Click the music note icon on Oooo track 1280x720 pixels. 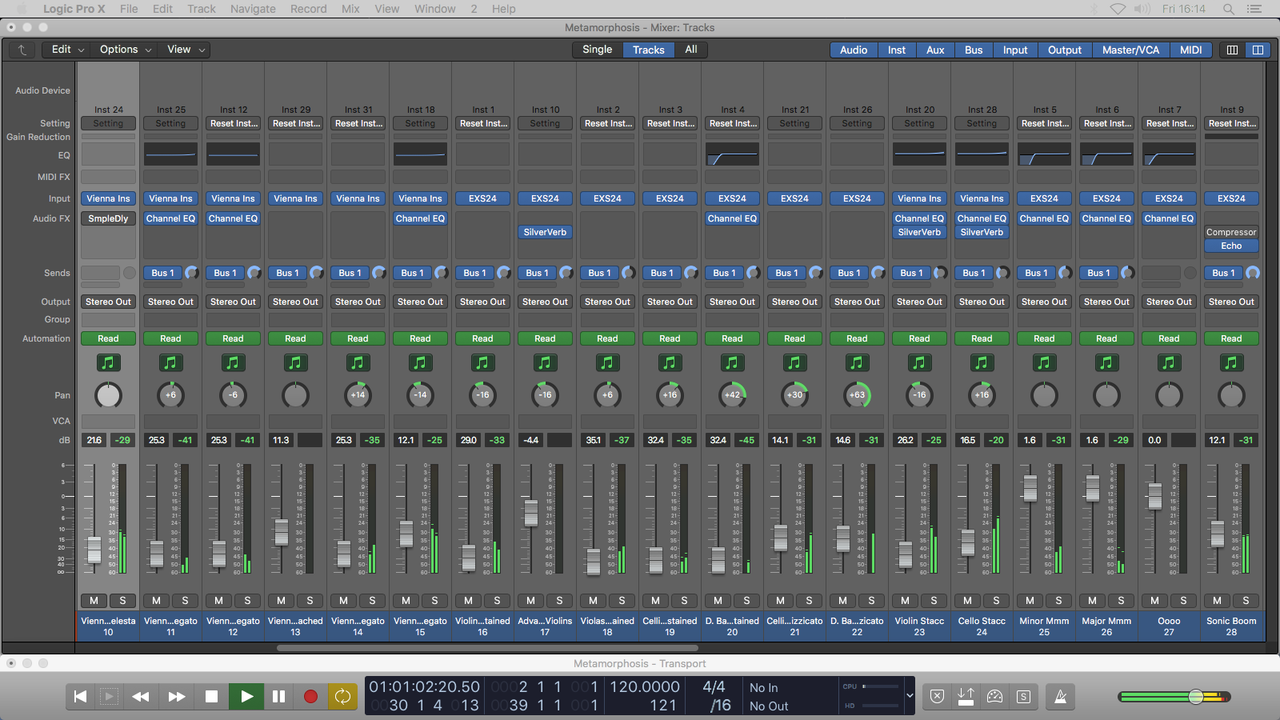coord(1169,363)
